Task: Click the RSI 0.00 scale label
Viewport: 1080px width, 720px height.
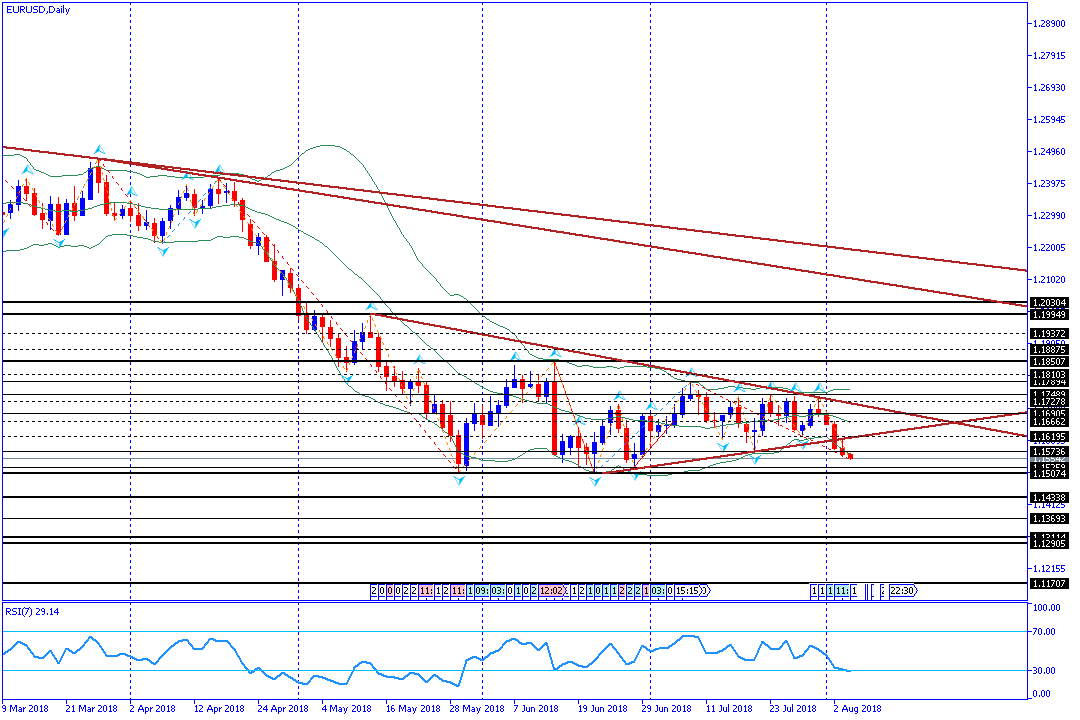Action: (1042, 694)
